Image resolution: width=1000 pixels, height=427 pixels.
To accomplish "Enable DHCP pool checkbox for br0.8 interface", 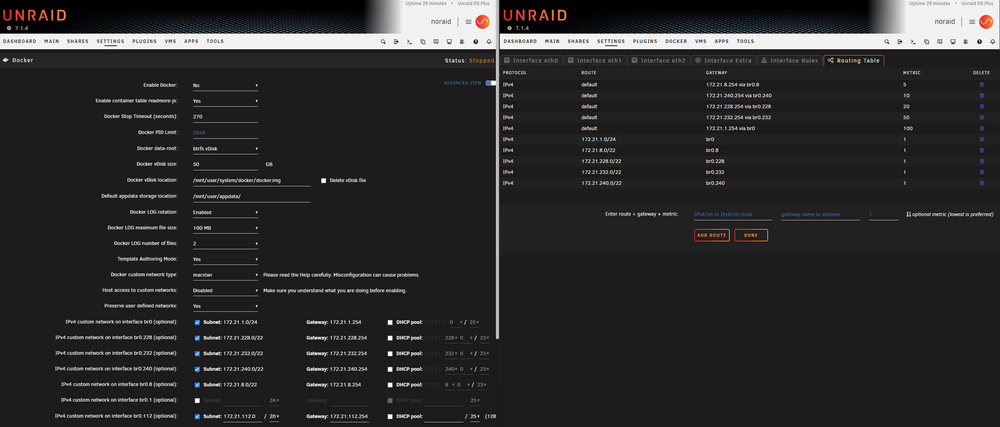I will (x=390, y=385).
